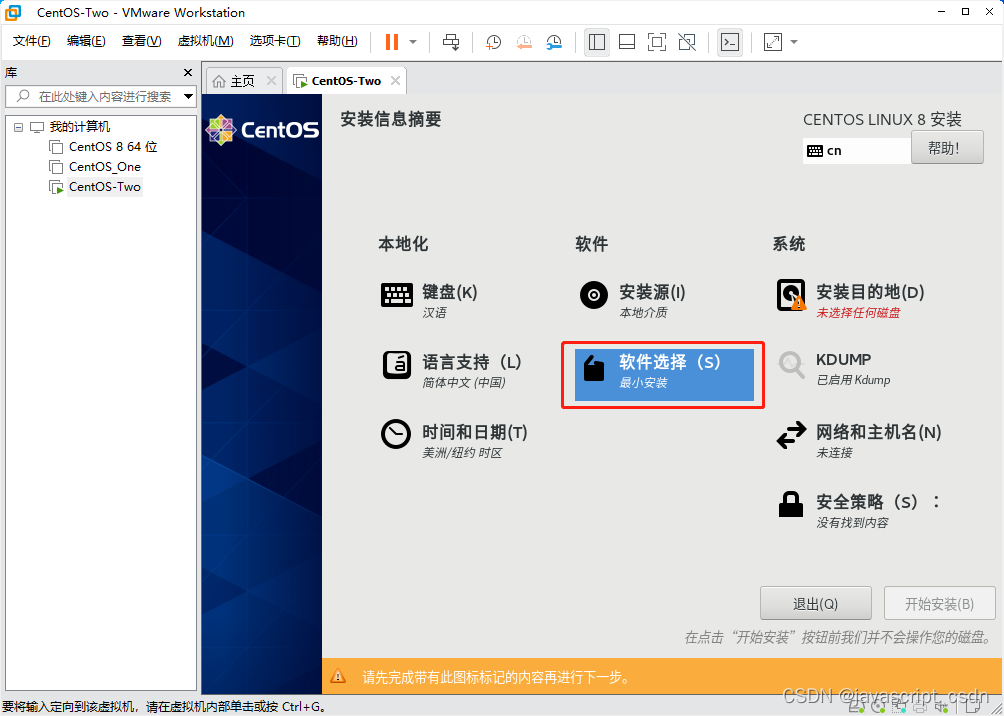Open the 虚拟机(M) menu
Image resolution: width=1004 pixels, height=716 pixels.
click(x=206, y=41)
